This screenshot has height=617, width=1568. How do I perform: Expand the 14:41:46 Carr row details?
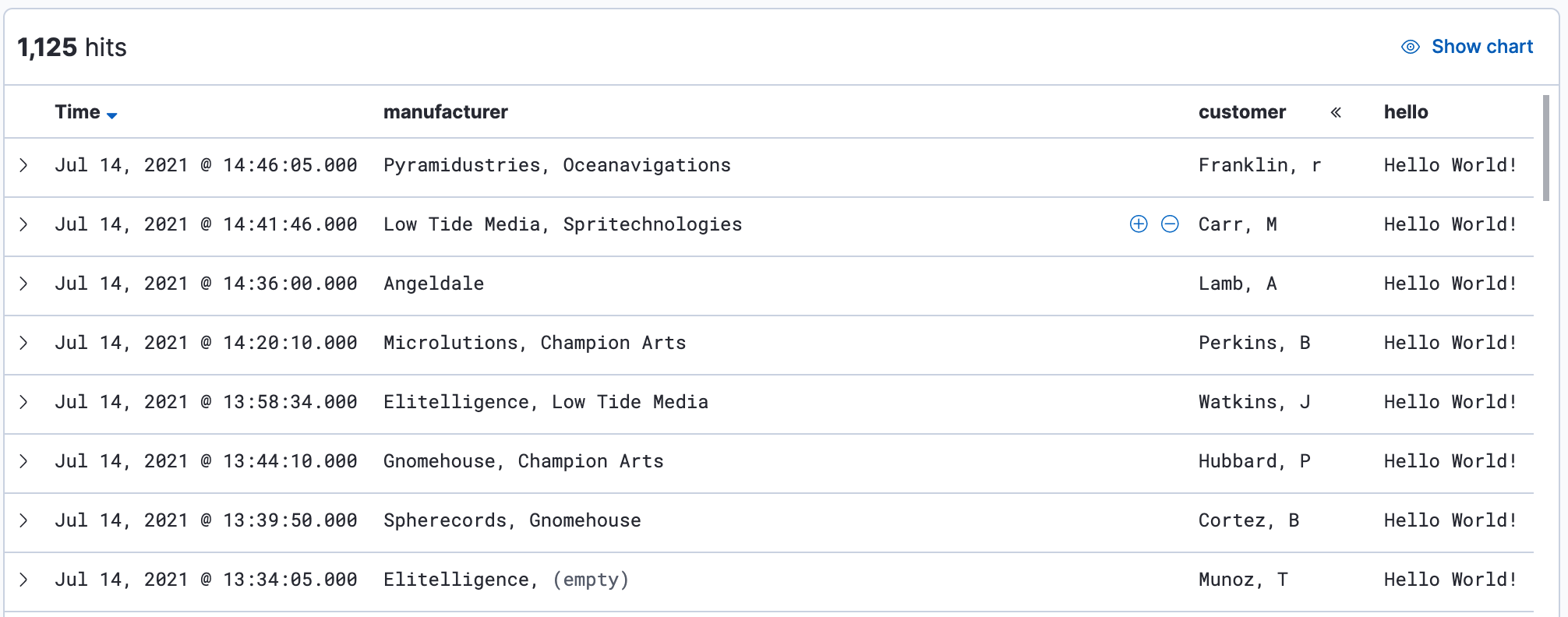[x=24, y=224]
